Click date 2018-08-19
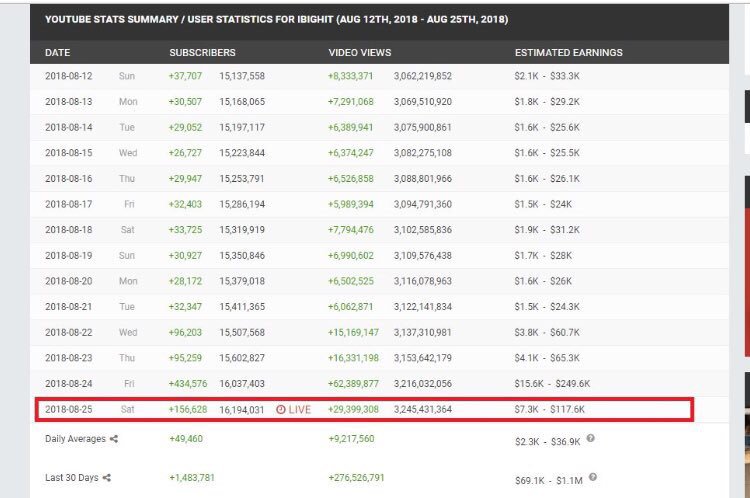Viewport: 750px width, 498px height. pyautogui.click(x=68, y=255)
